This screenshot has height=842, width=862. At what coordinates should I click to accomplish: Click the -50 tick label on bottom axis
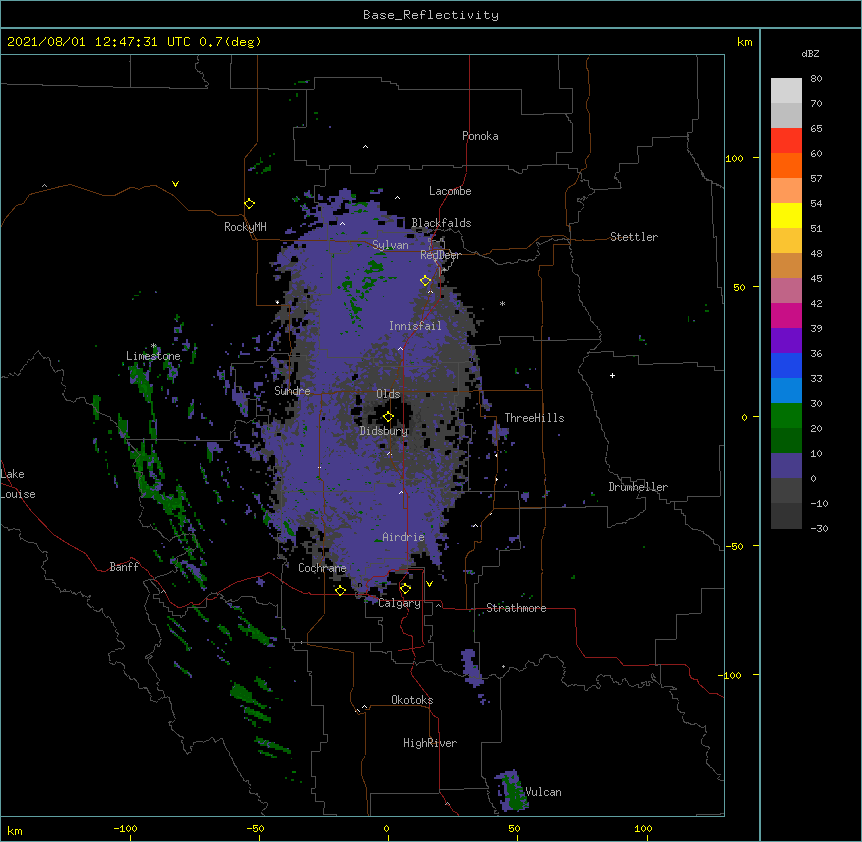tap(255, 828)
